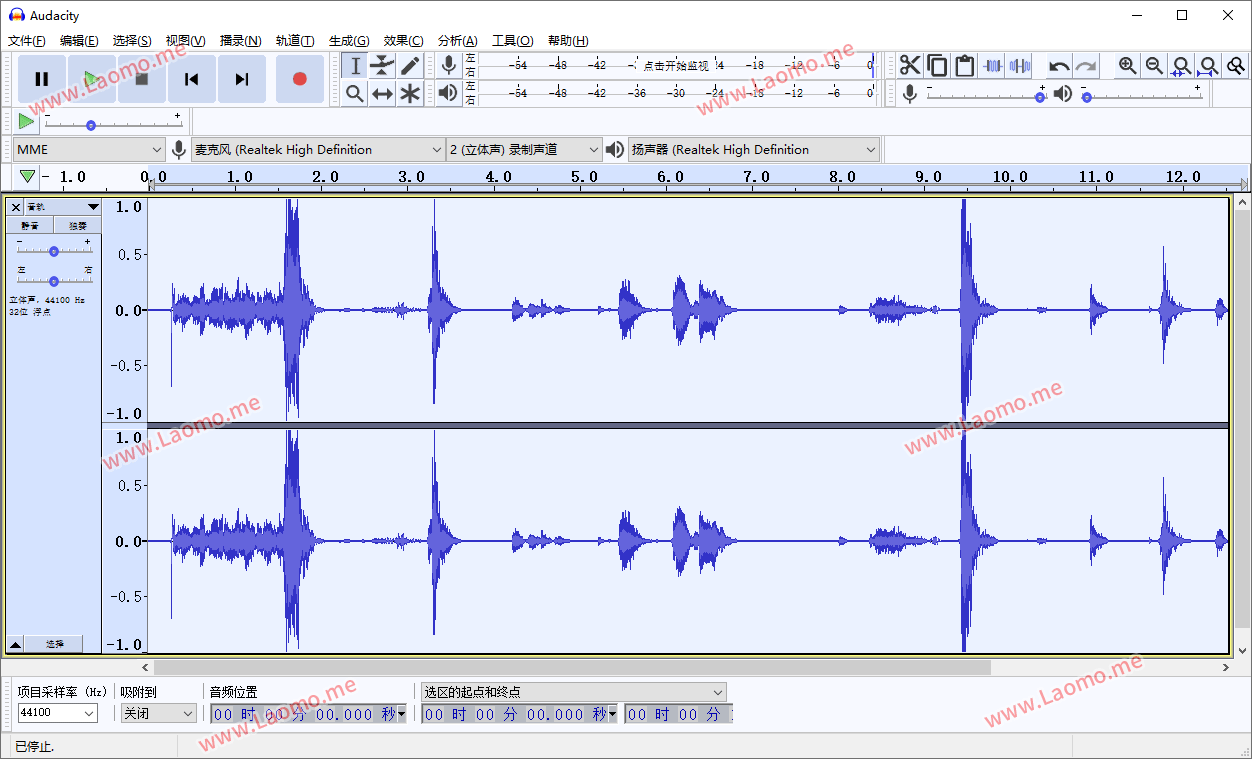
Task: Click the Fit Project to Width icon
Action: [x=1209, y=66]
